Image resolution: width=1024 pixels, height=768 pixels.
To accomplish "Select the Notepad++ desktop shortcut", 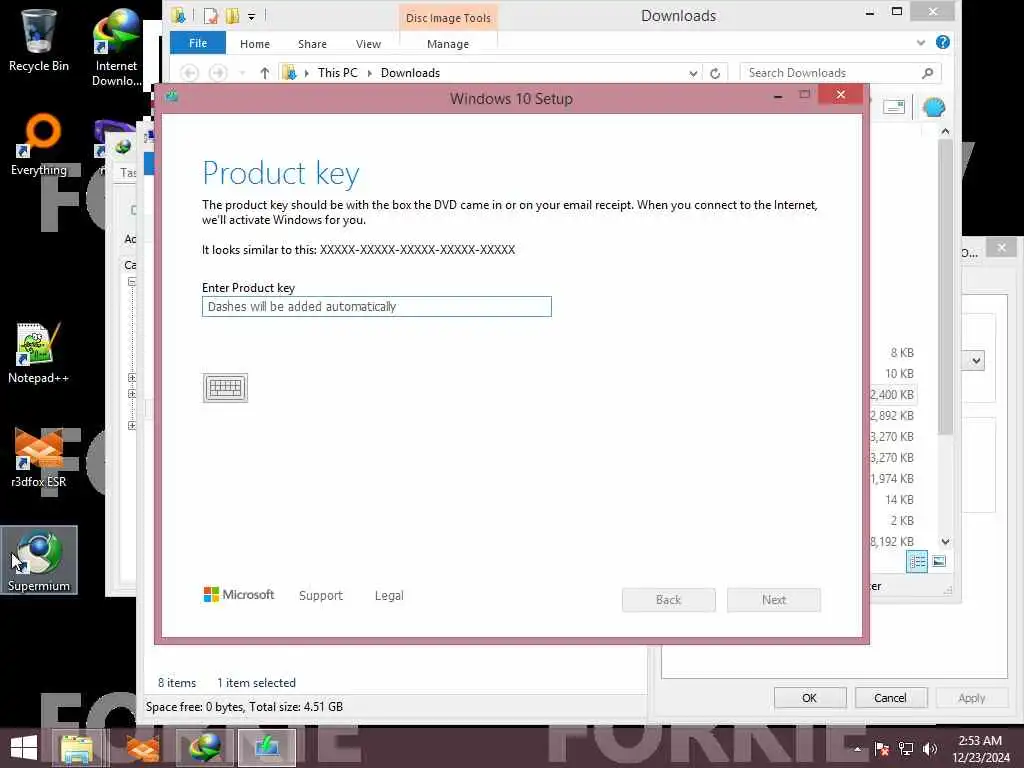I will click(x=39, y=353).
